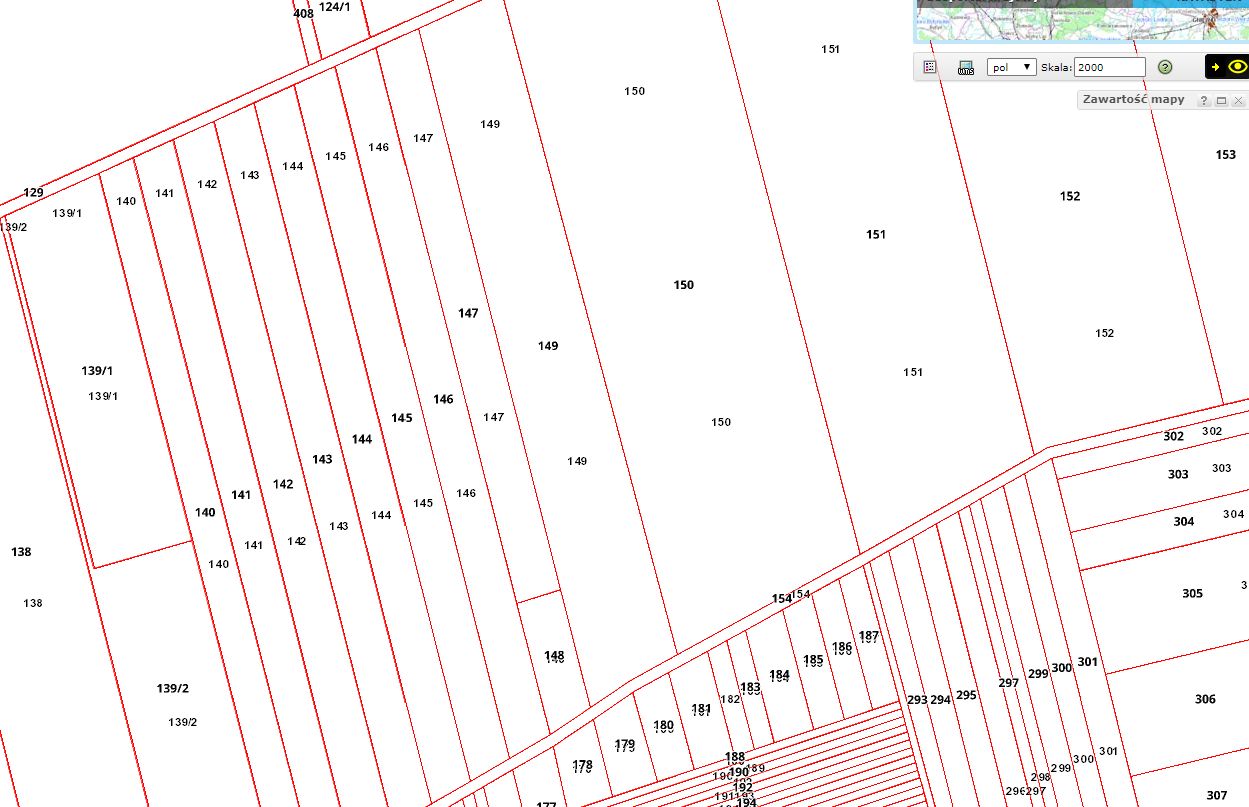Click the overview minimap thumbnail
1249x807 pixels.
tap(1080, 20)
